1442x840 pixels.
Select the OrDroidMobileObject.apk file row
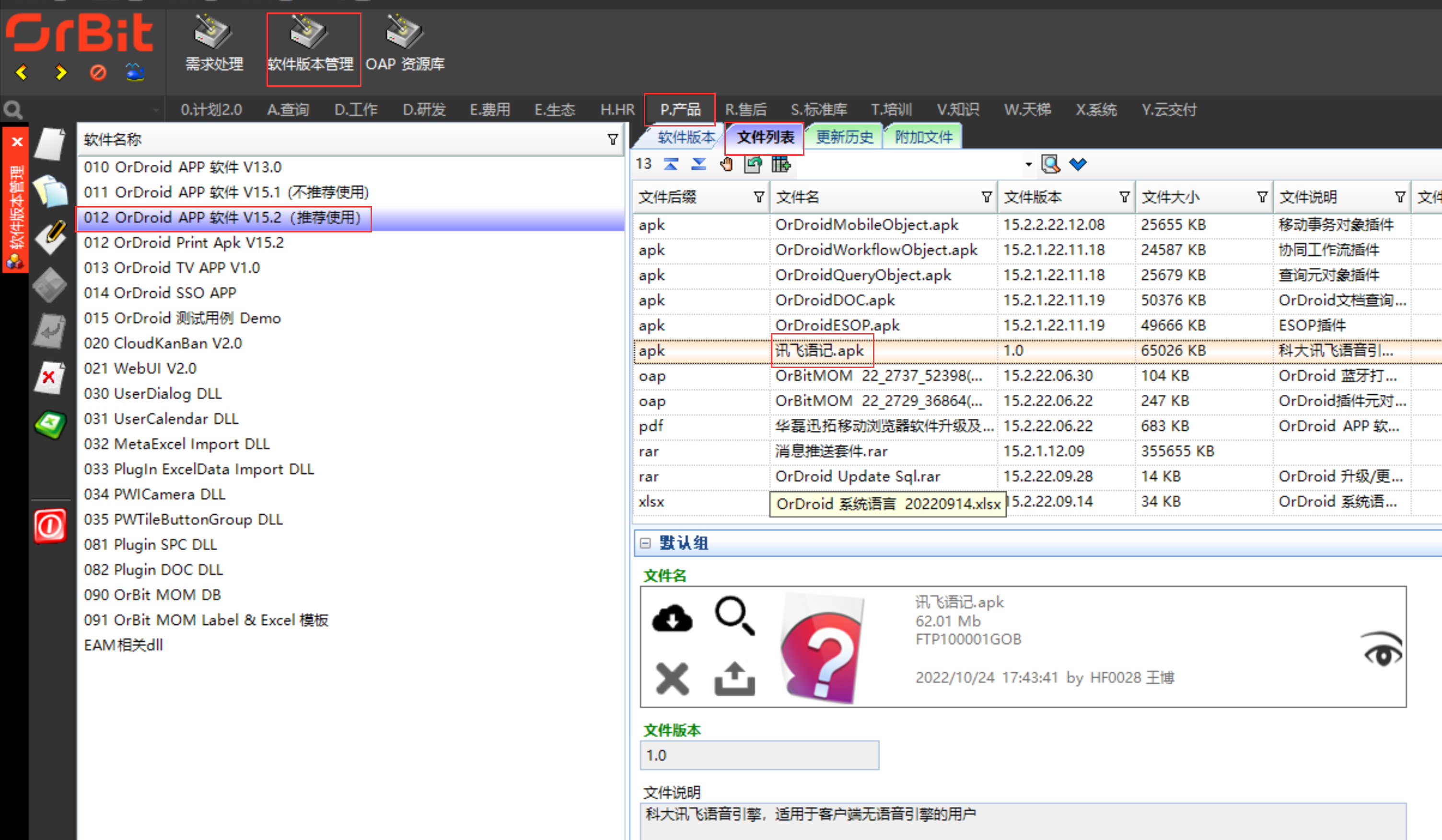(1037, 225)
